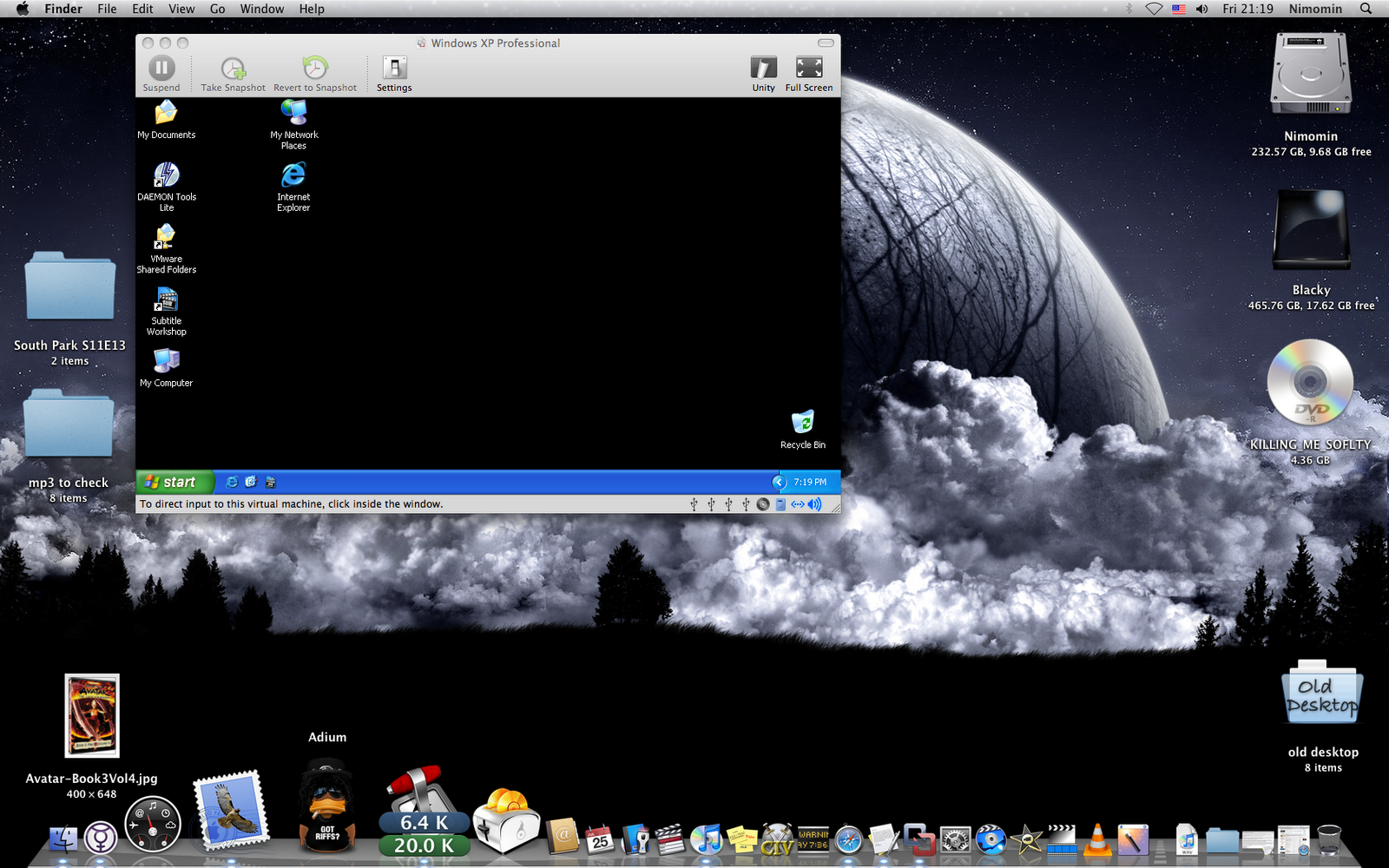Expand hidden XP system tray icons

[x=779, y=482]
